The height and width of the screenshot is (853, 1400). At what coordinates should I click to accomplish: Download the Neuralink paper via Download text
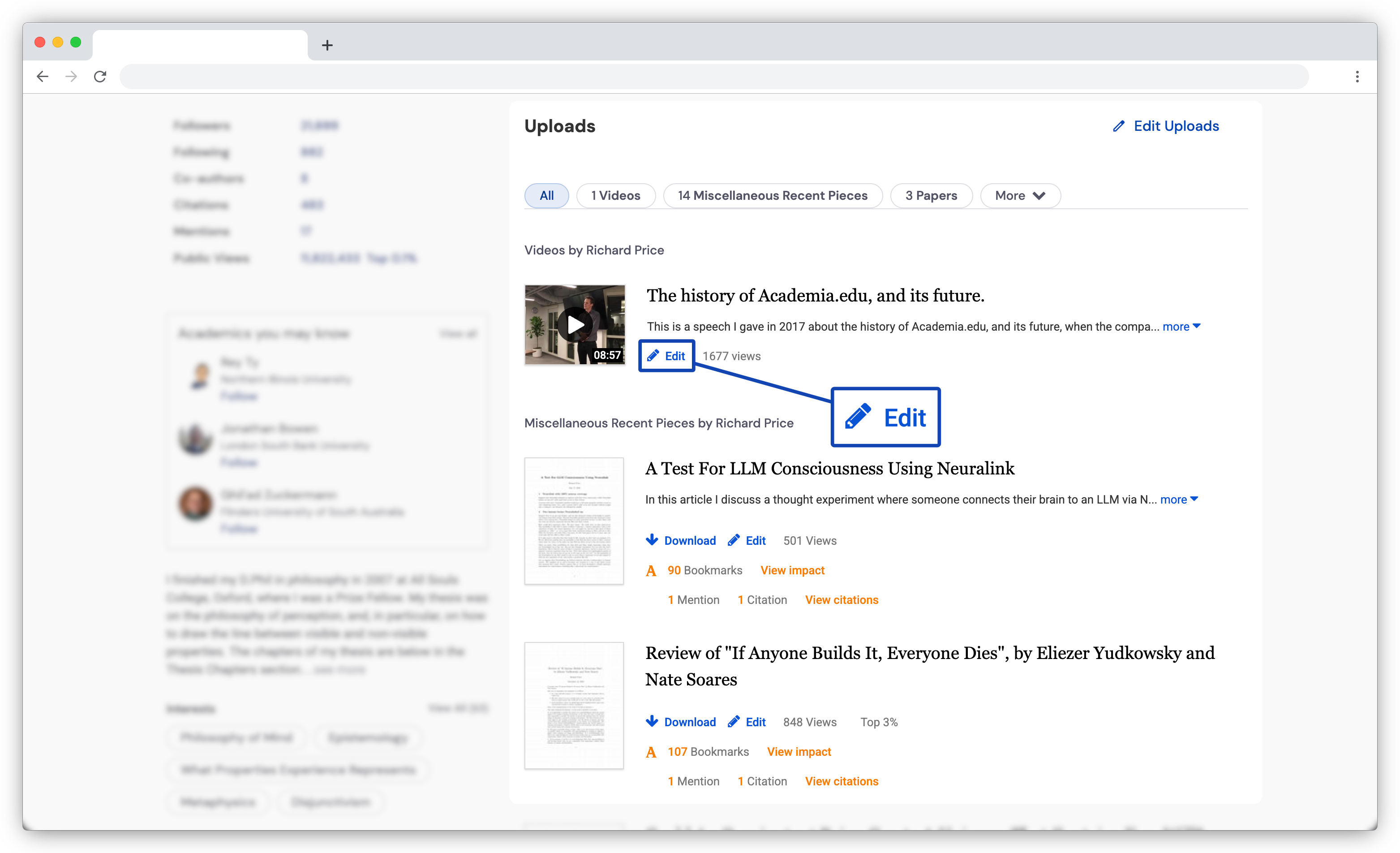click(690, 540)
